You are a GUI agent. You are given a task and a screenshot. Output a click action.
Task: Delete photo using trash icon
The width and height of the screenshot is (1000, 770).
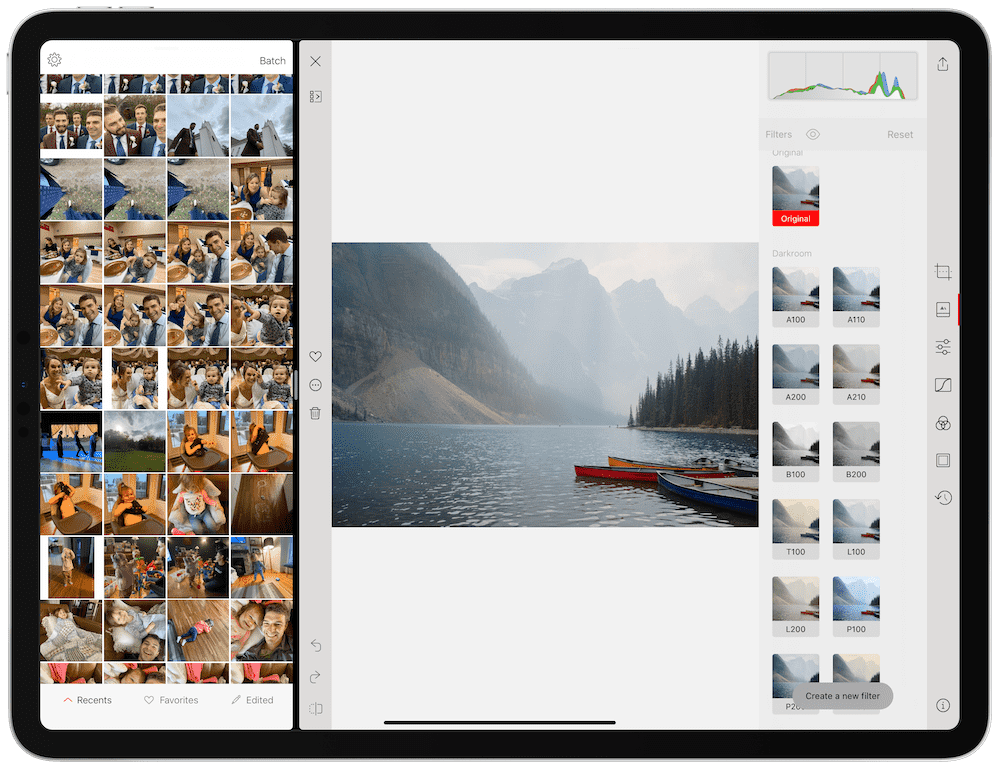pos(315,413)
